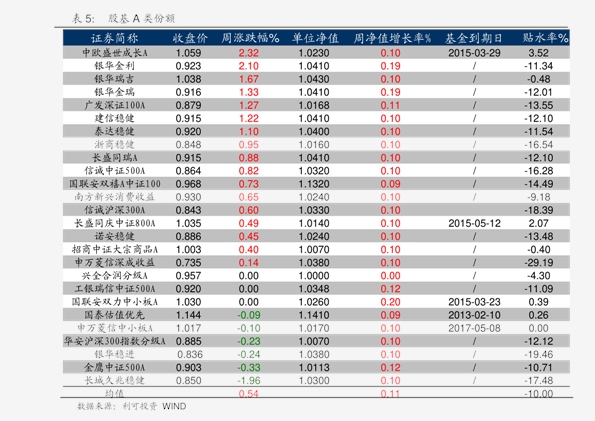Select the fund name 诺安稳健
This screenshot has height=421, width=595.
114,236
